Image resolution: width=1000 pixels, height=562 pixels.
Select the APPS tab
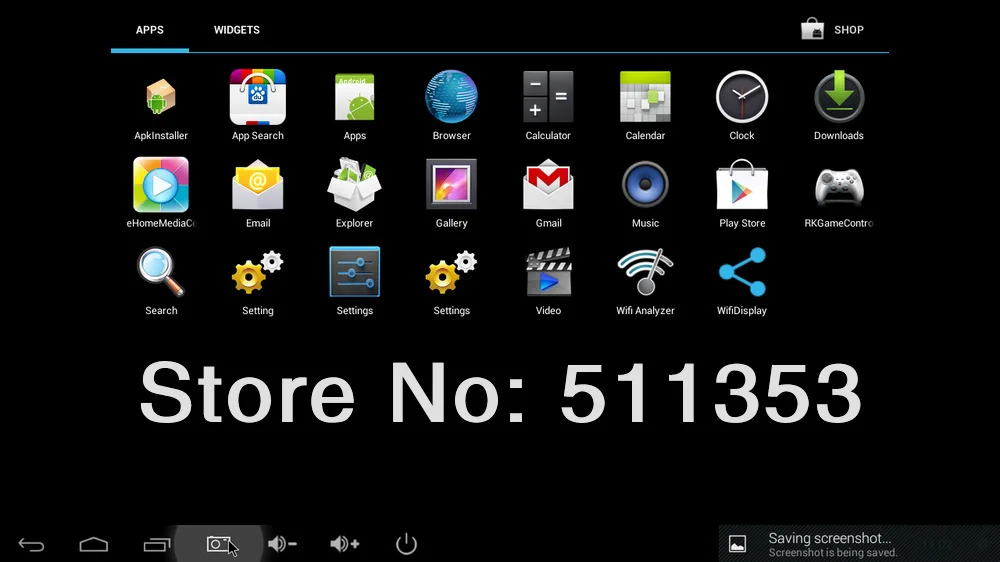[150, 30]
